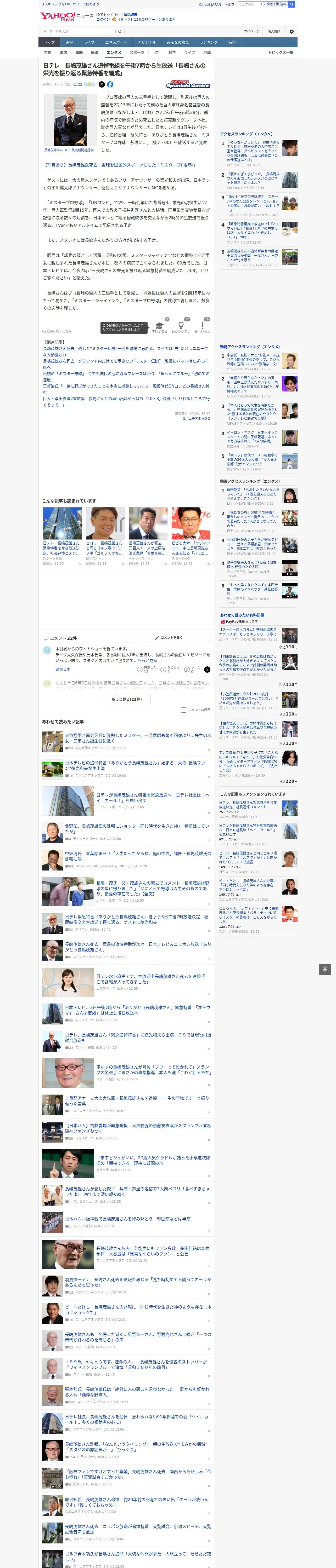Click the magnifier icon in keyword search
The height and width of the screenshot is (1568, 336).
120,32
